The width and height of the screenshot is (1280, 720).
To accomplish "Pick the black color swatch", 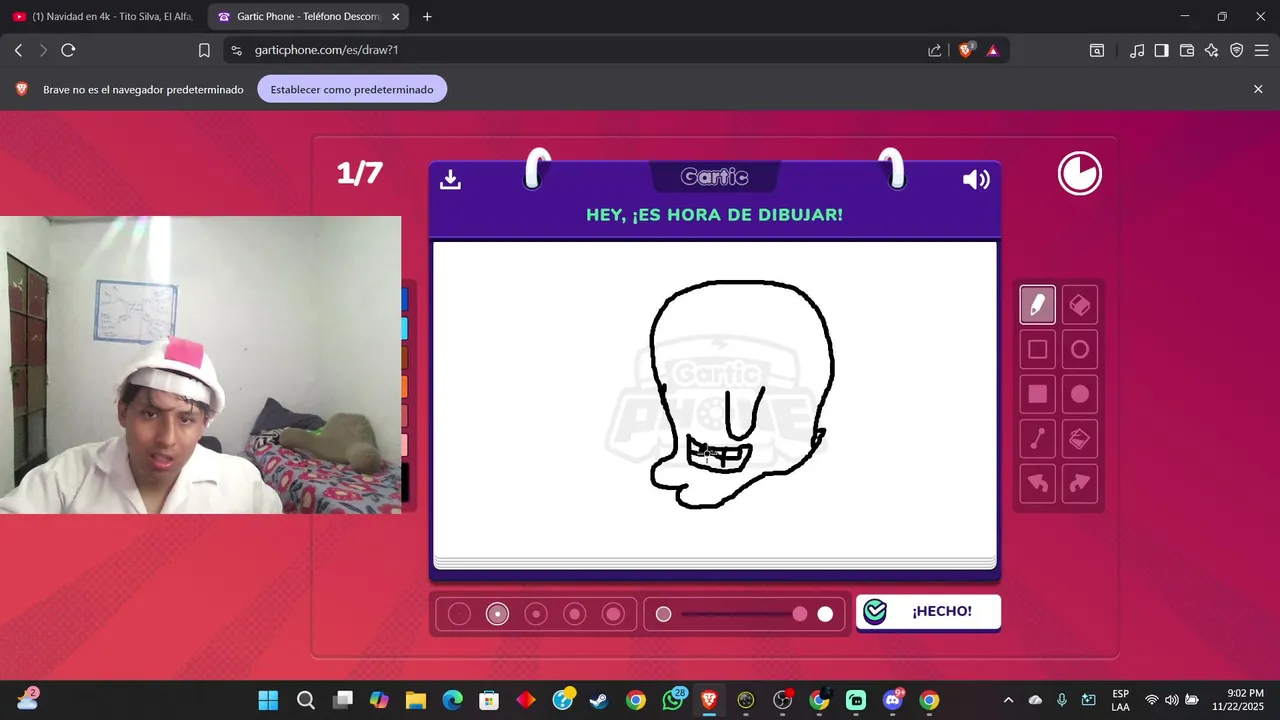I will coord(405,481).
